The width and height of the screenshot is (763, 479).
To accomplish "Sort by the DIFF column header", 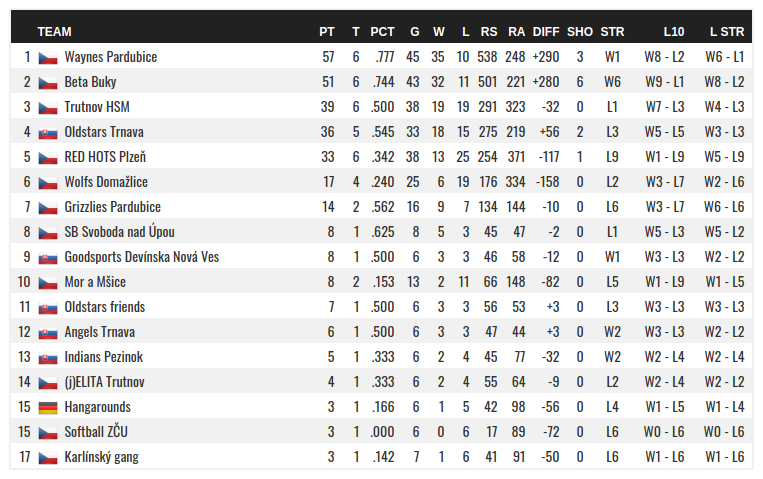I will coord(546,32).
